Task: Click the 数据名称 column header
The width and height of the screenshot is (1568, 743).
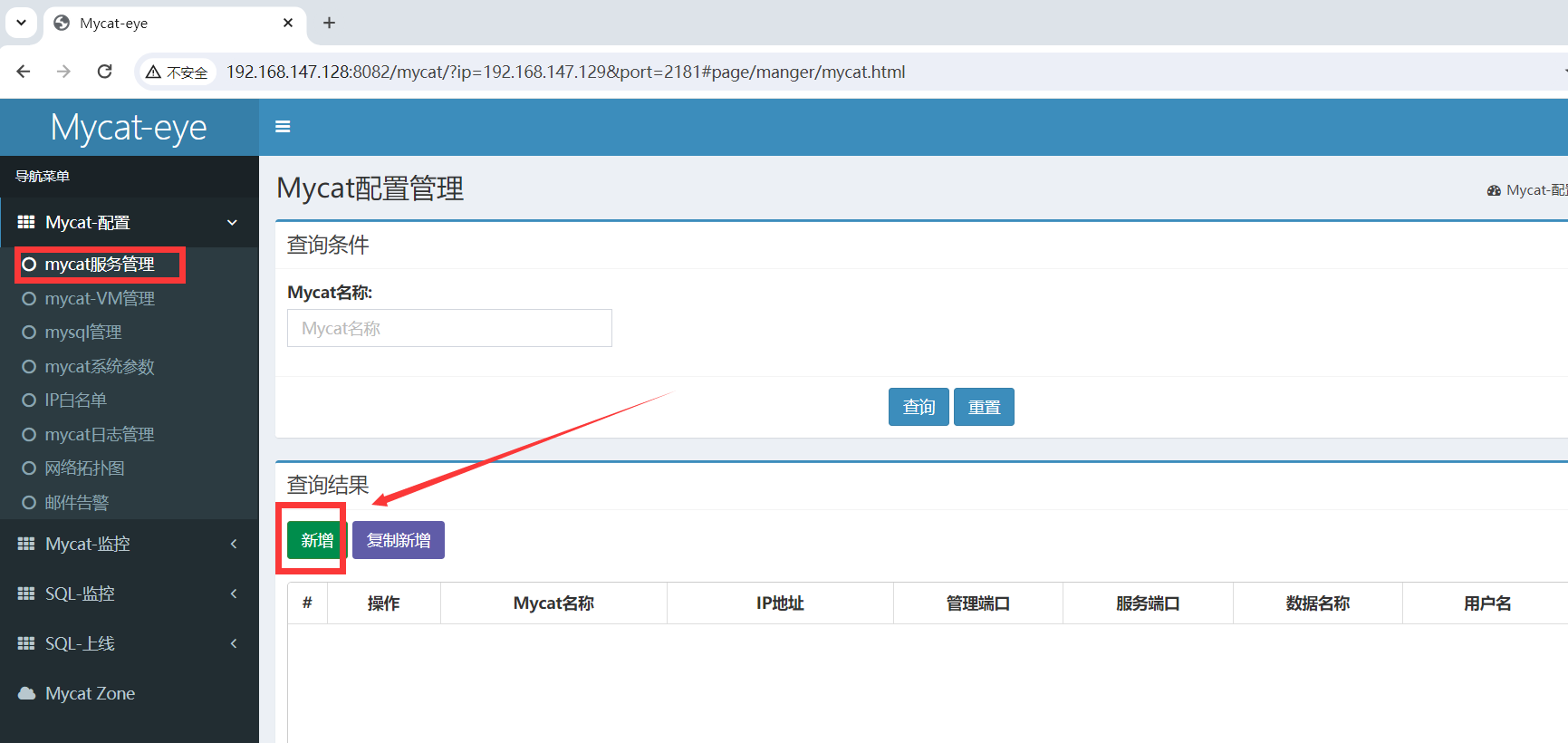Action: [x=1318, y=603]
